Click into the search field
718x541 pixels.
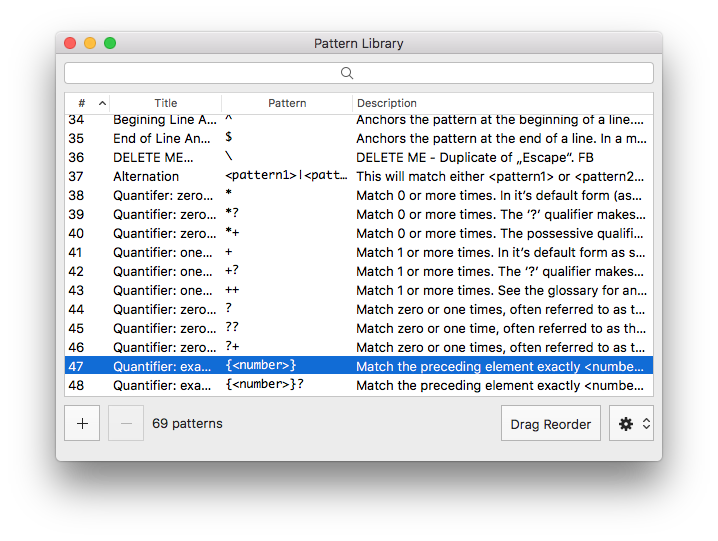tap(359, 73)
